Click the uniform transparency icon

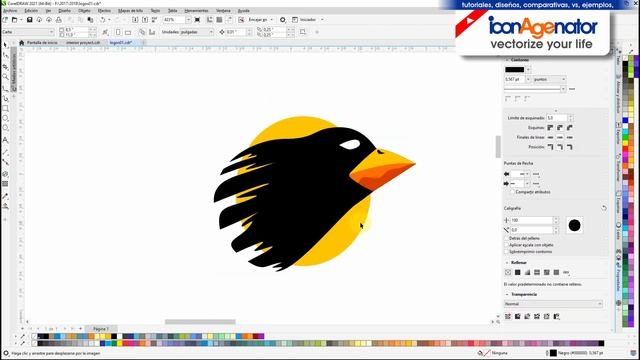pos(518,316)
